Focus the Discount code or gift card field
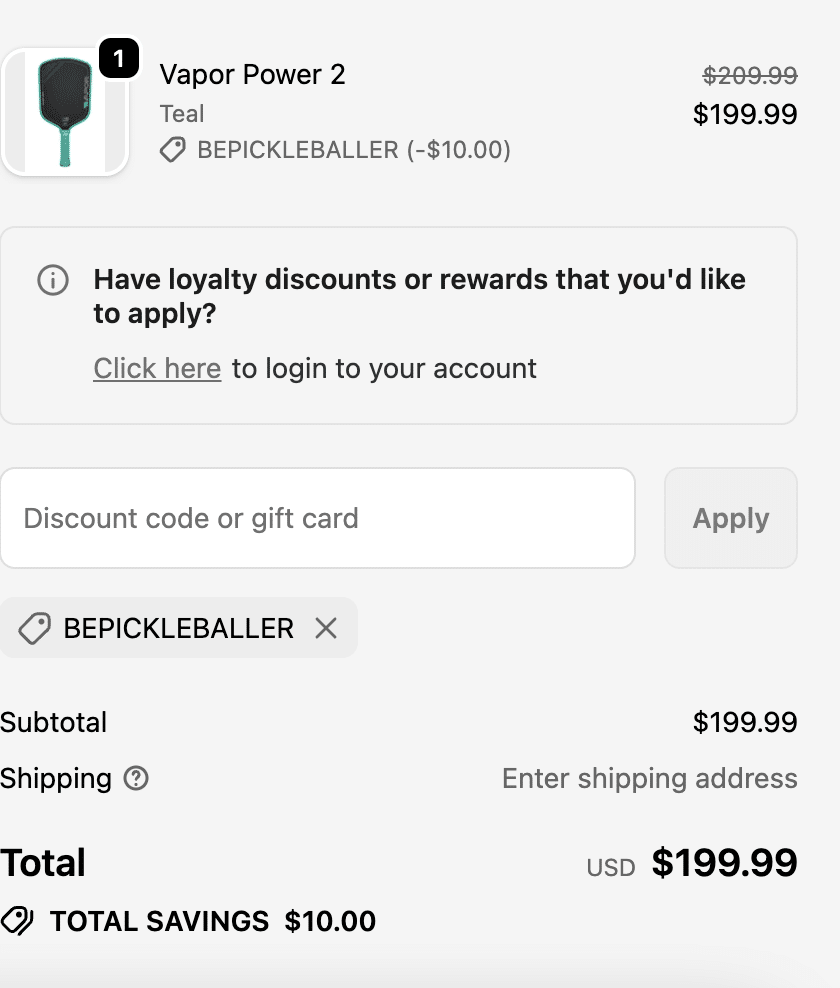 317,518
